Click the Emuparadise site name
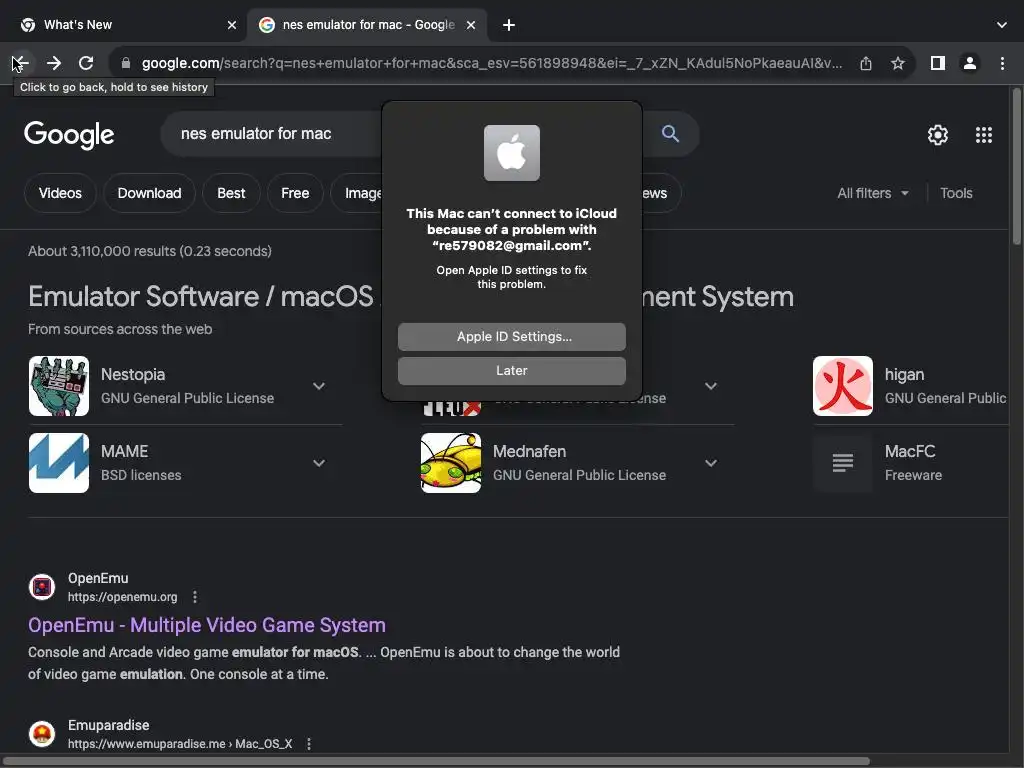Image resolution: width=1024 pixels, height=768 pixels. [108, 725]
